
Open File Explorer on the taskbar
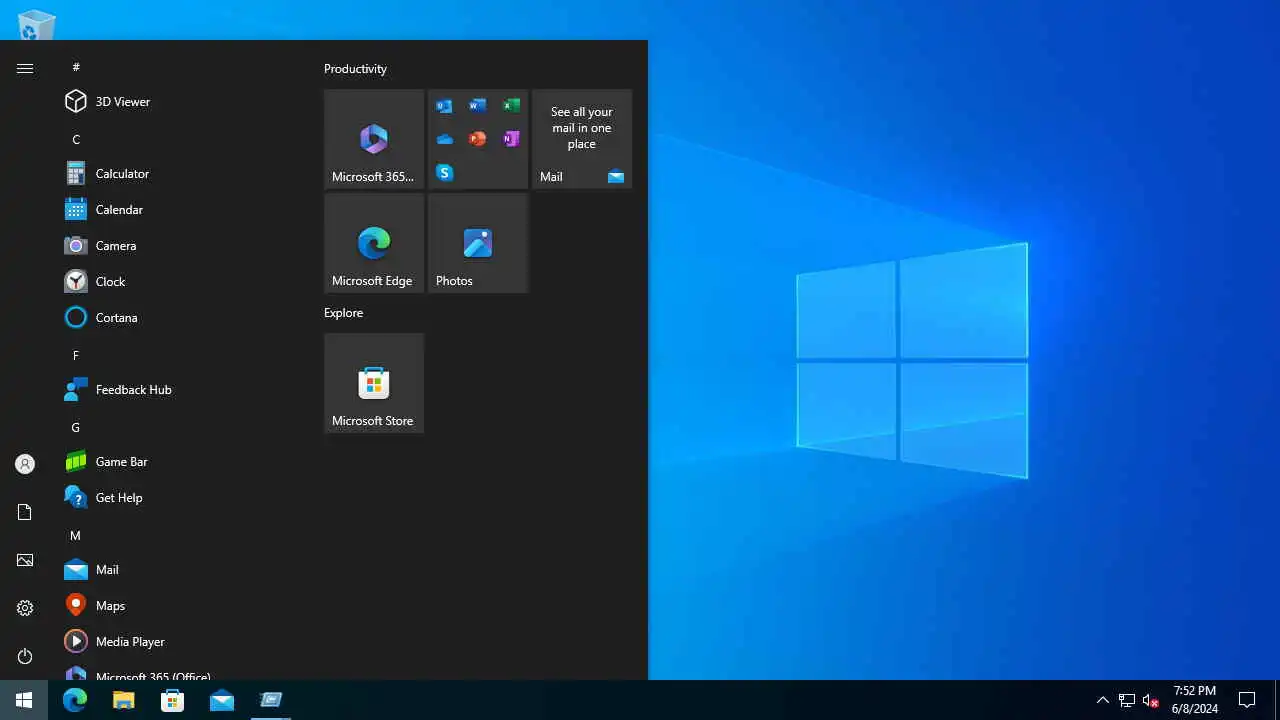tap(124, 700)
